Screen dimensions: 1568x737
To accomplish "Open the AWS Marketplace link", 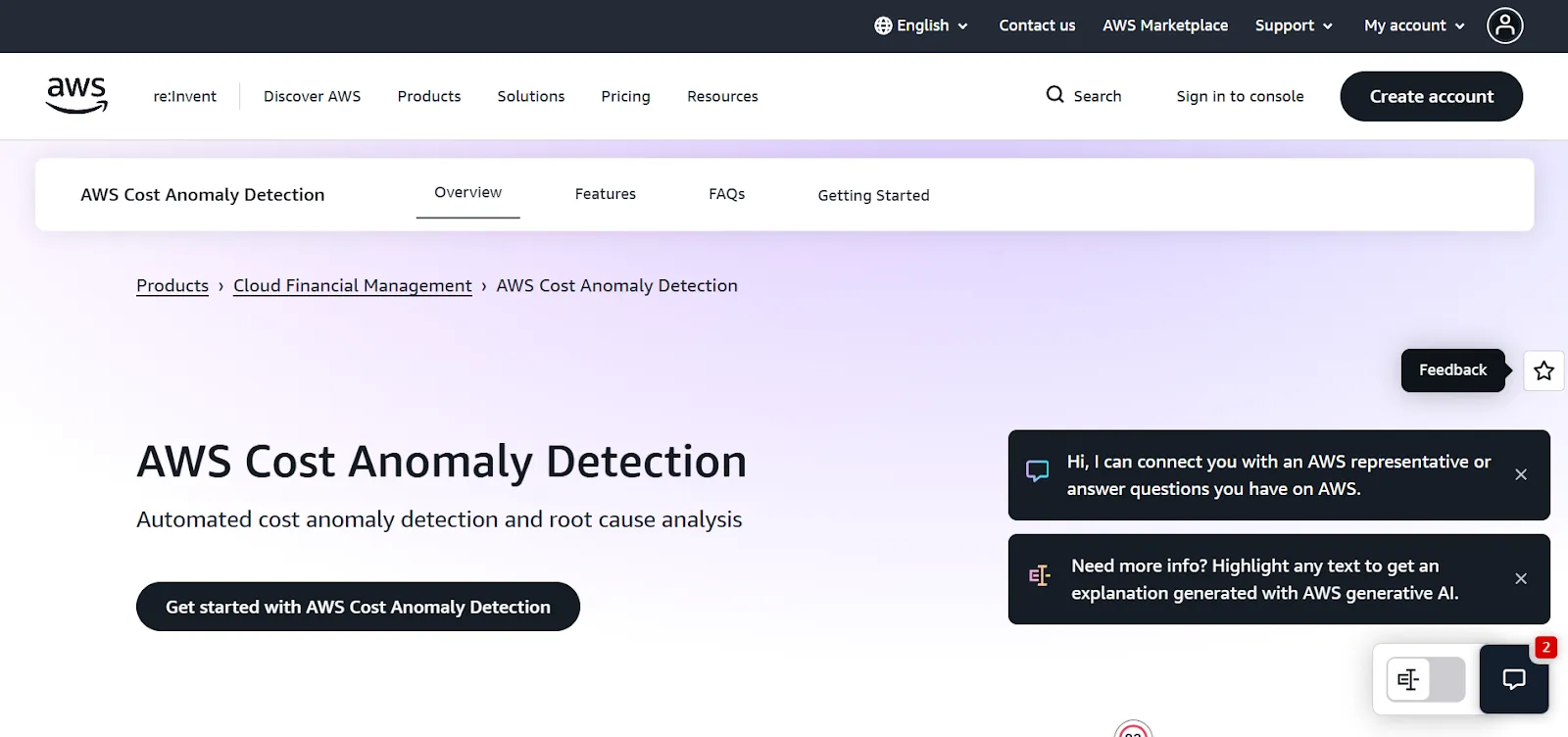I will (x=1165, y=25).
